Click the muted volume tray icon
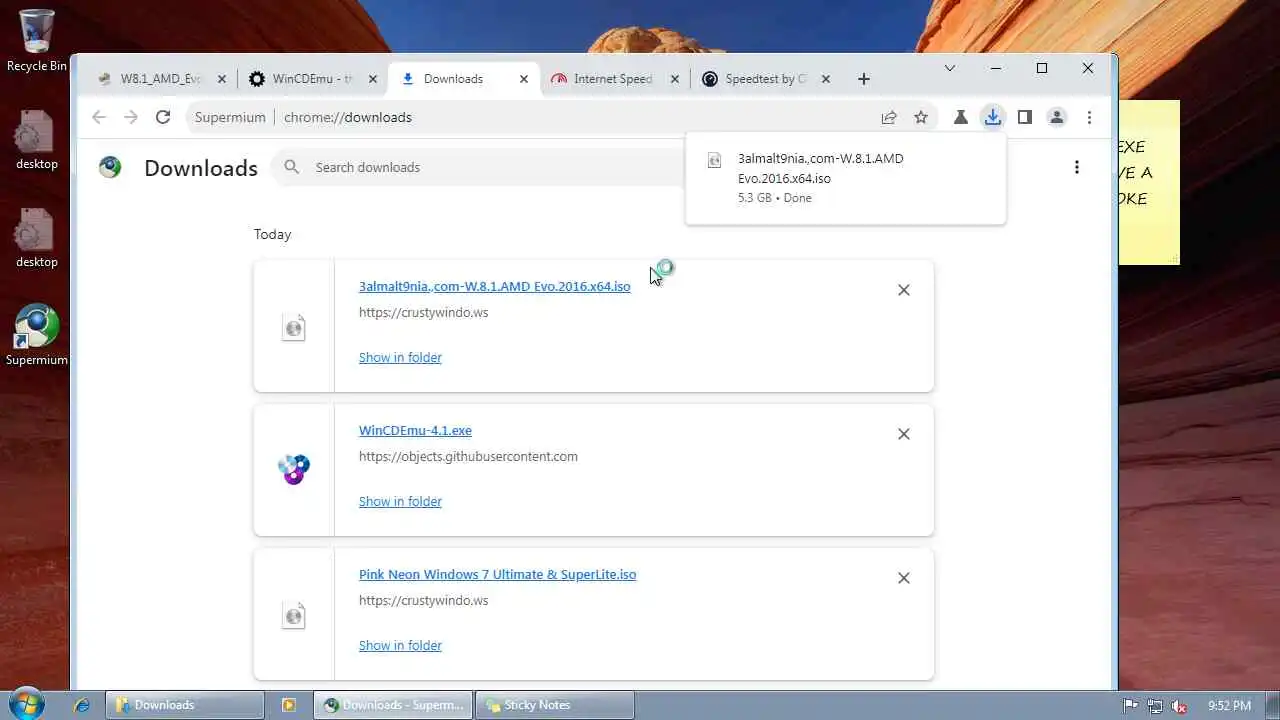The width and height of the screenshot is (1280, 720). [x=1180, y=705]
